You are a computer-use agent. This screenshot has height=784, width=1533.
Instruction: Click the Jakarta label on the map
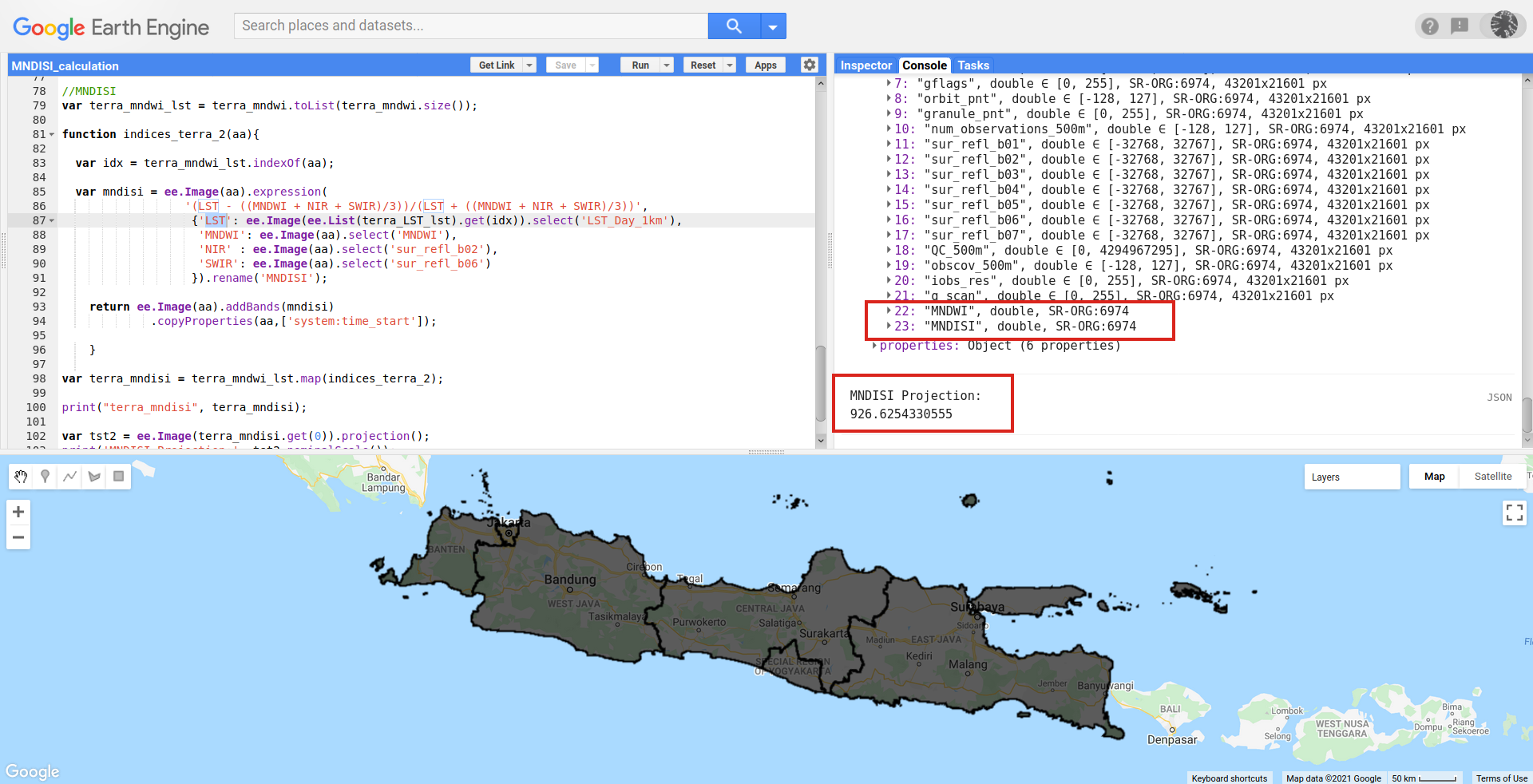tap(509, 522)
